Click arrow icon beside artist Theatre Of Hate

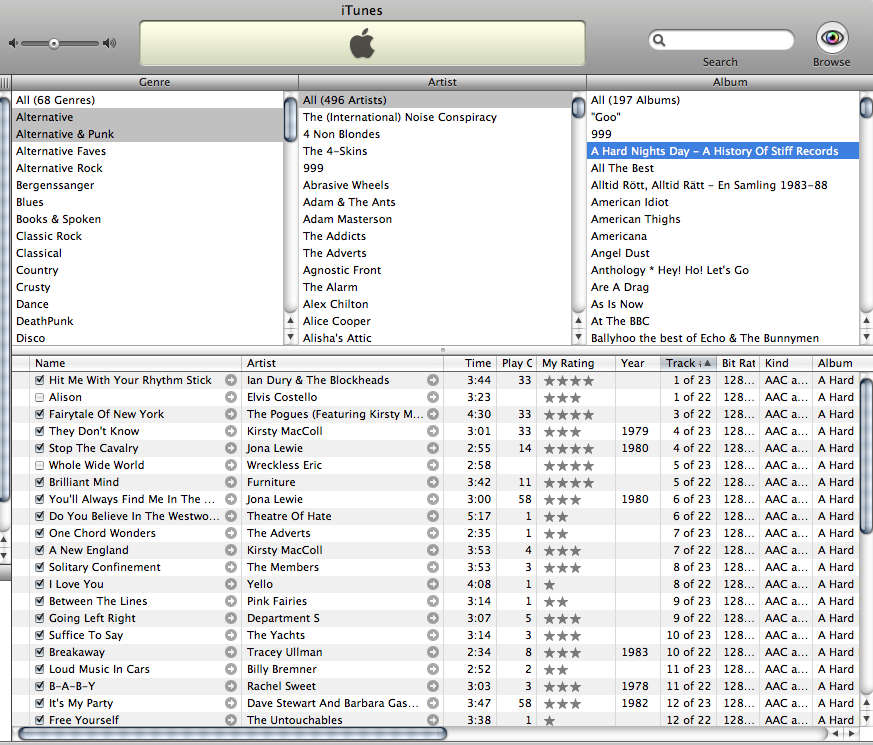coord(433,516)
